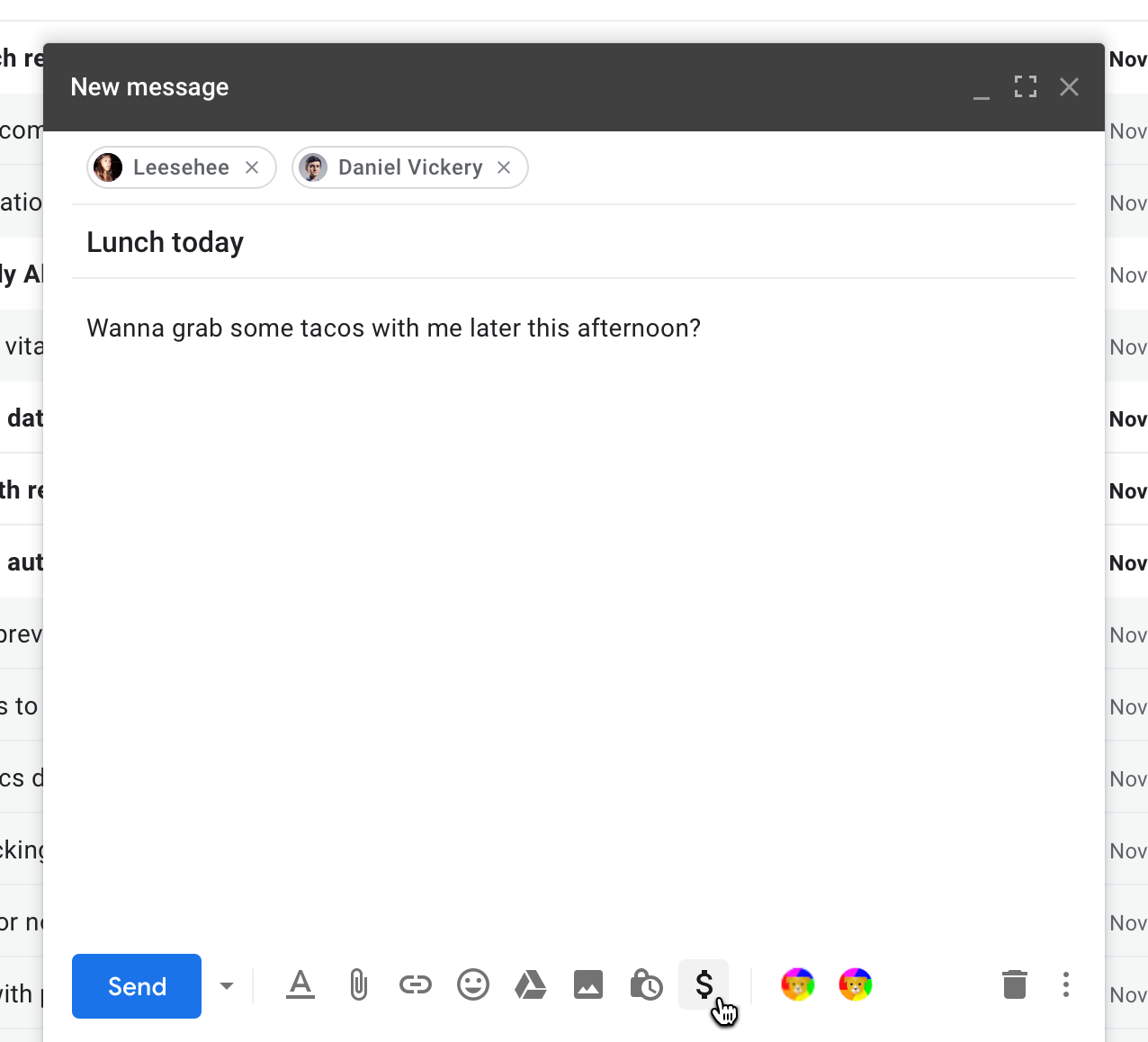Click the first rainbow dog extension icon

coord(797,984)
